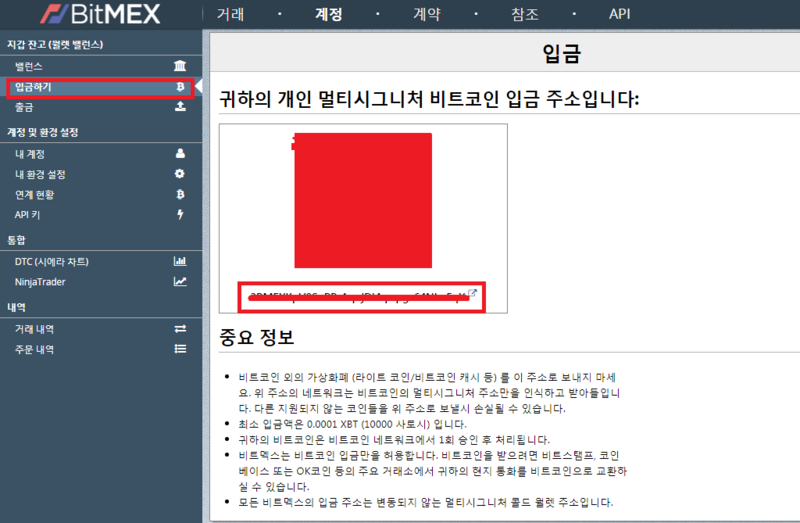Open the API menu in top navigation
This screenshot has height=523, width=800.
click(x=619, y=14)
